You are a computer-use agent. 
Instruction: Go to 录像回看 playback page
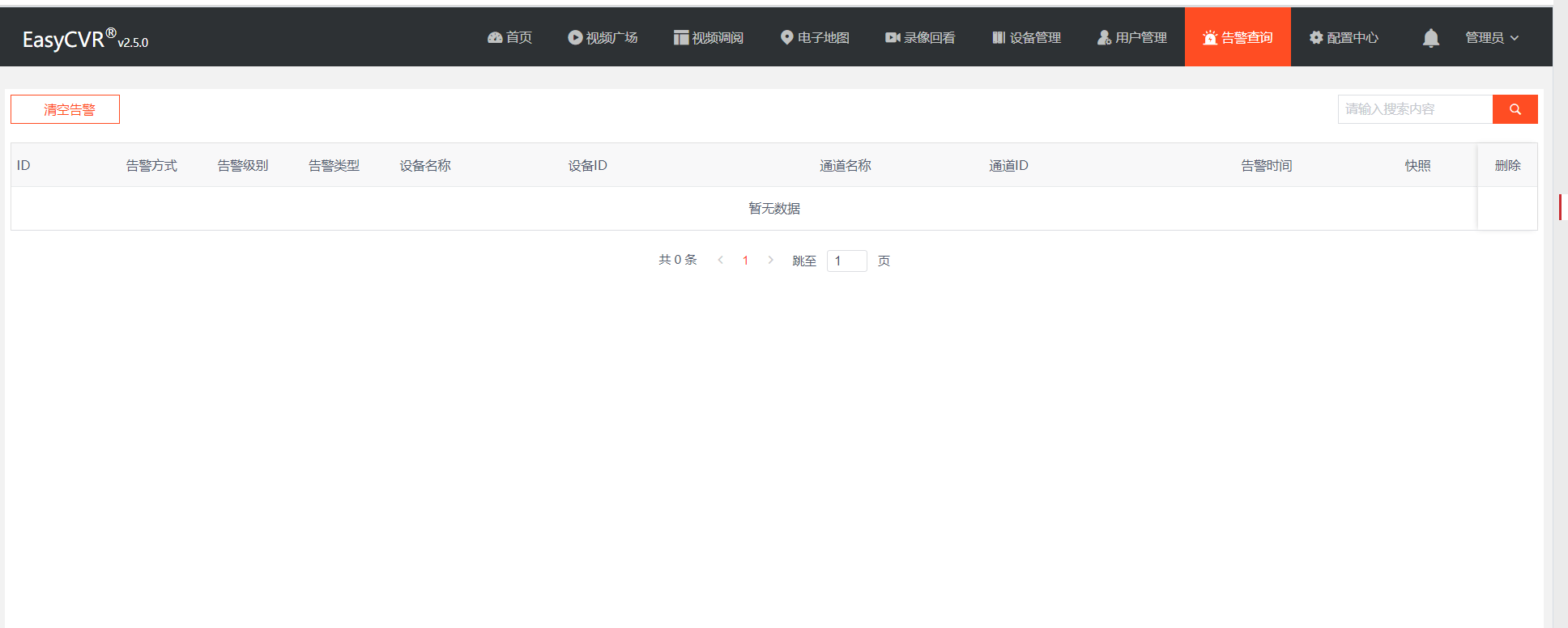[x=920, y=38]
